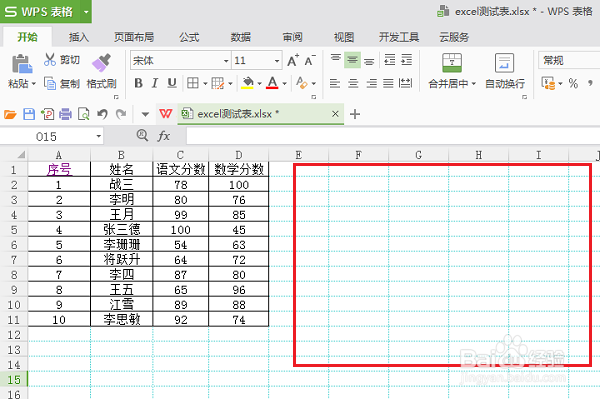This screenshot has height=399, width=600.
Task: Click the Cut scissors icon
Action: (50, 60)
